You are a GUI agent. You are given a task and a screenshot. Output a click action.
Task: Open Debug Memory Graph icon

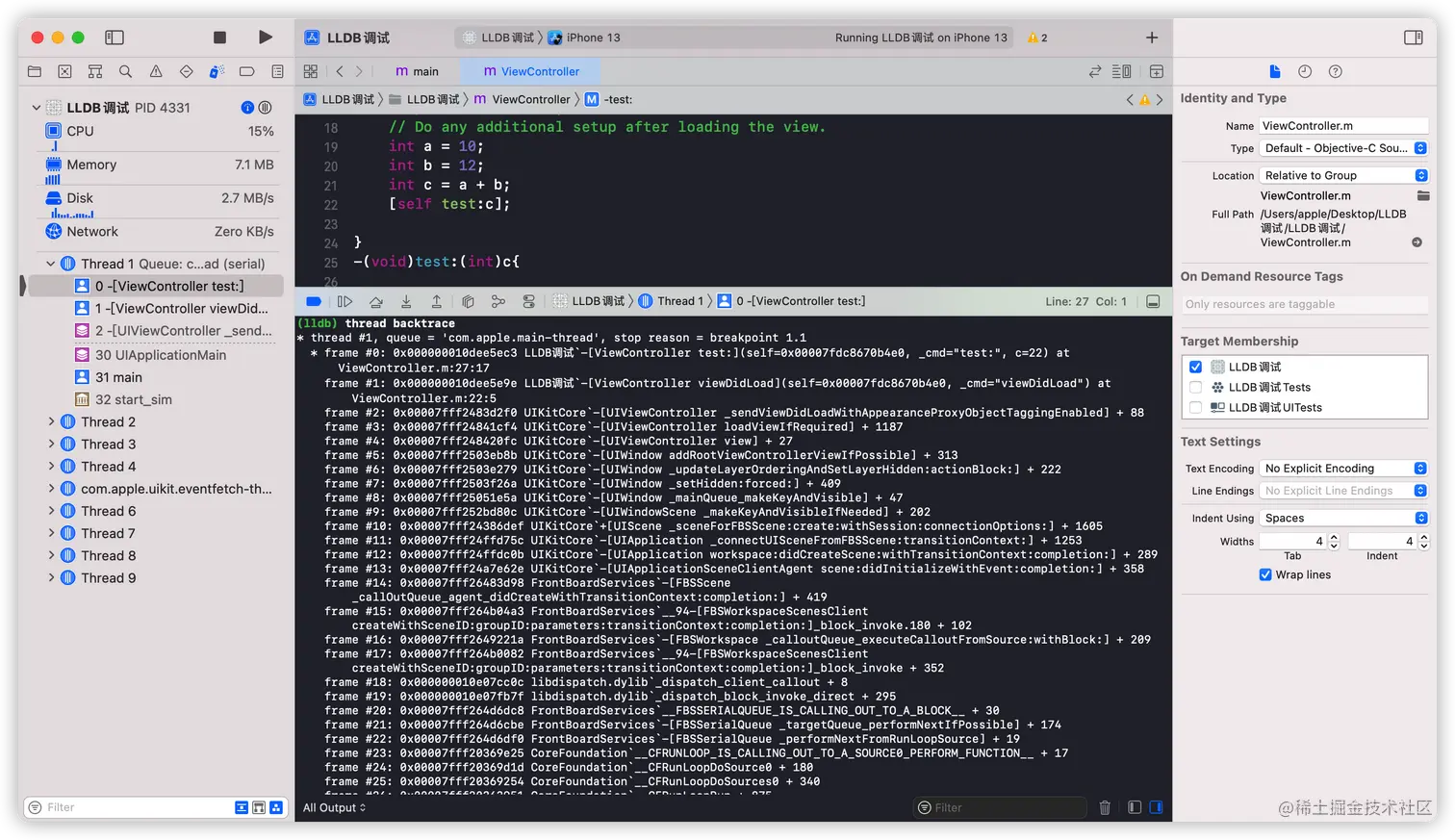(498, 301)
